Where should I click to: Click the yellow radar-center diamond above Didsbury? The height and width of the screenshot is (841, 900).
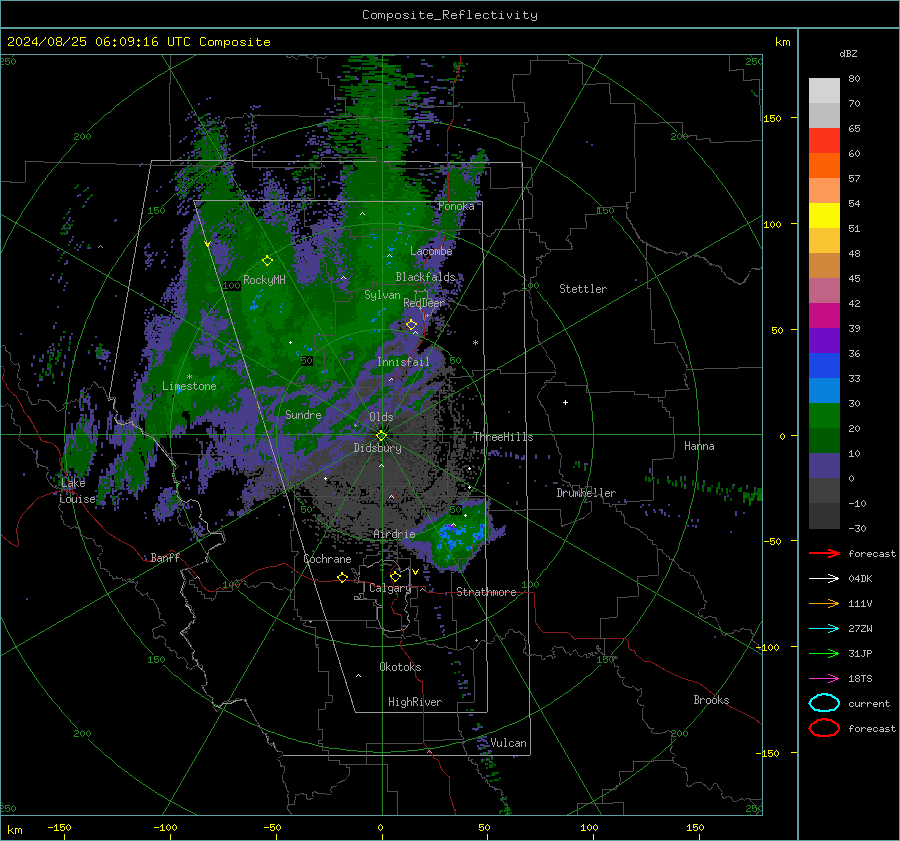point(381,436)
